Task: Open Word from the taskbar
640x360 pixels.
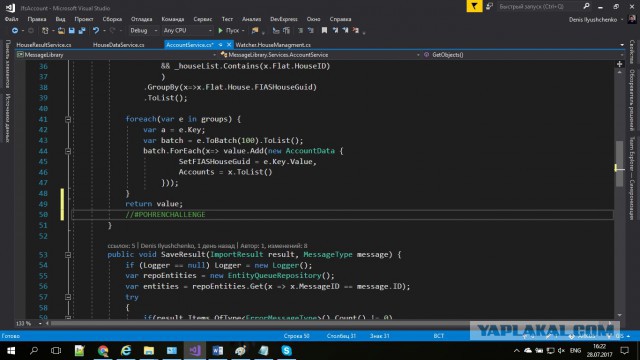Action: coord(218,351)
